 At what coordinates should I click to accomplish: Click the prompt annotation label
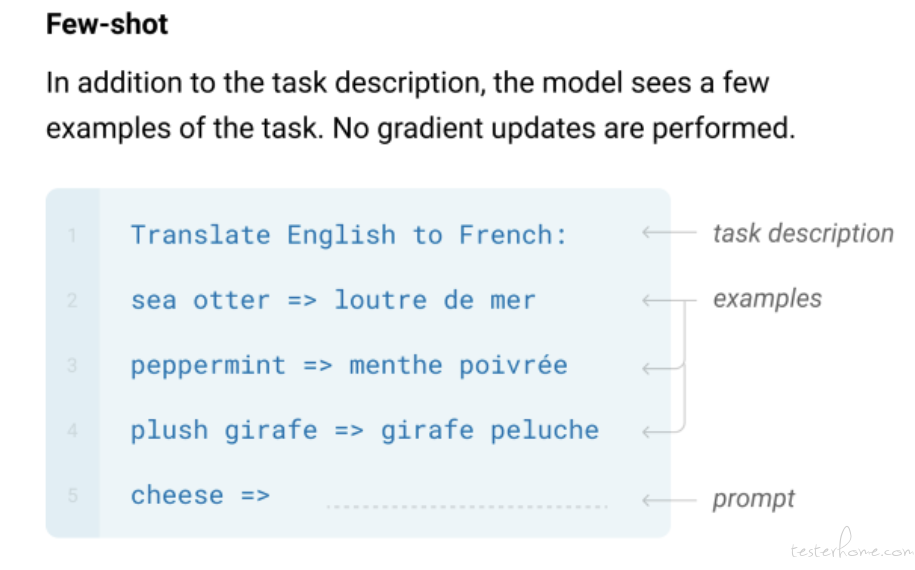click(753, 499)
